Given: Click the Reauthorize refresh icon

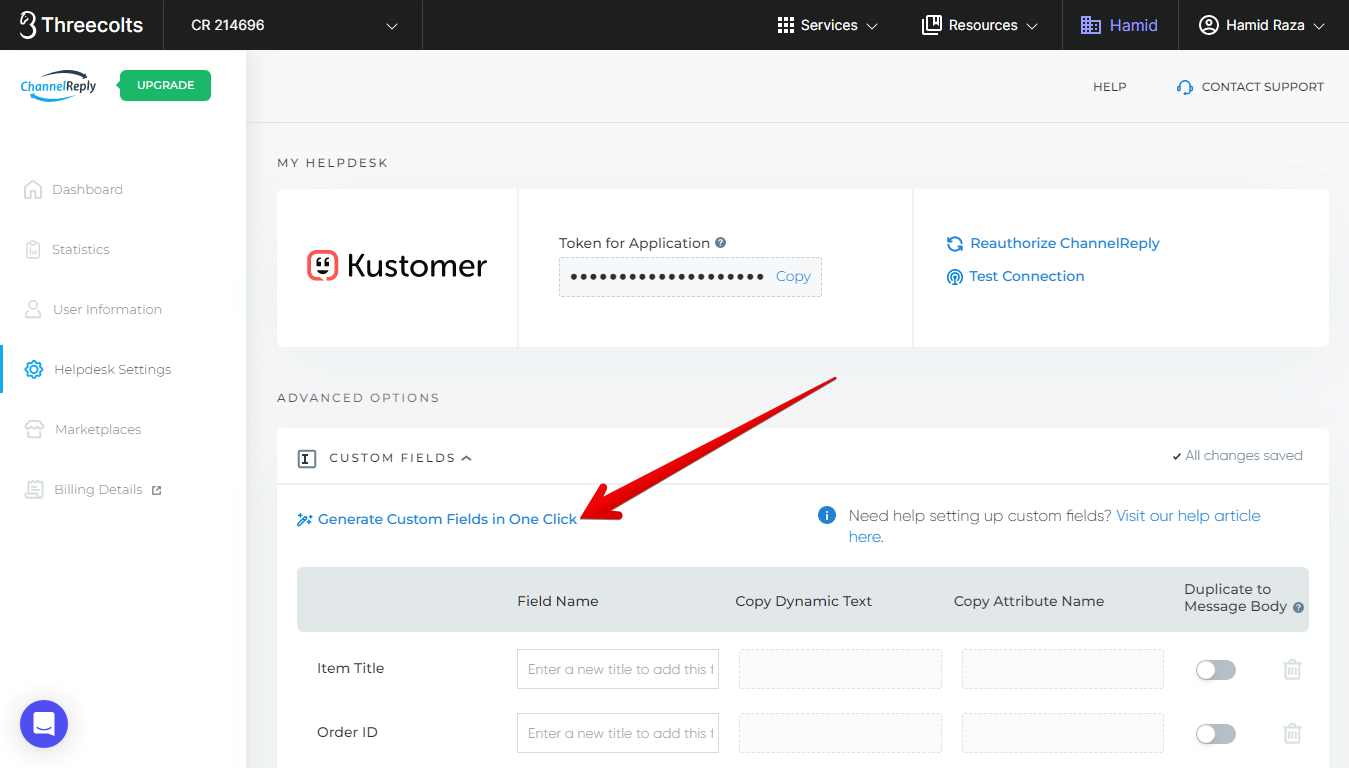Looking at the screenshot, I should coord(955,244).
